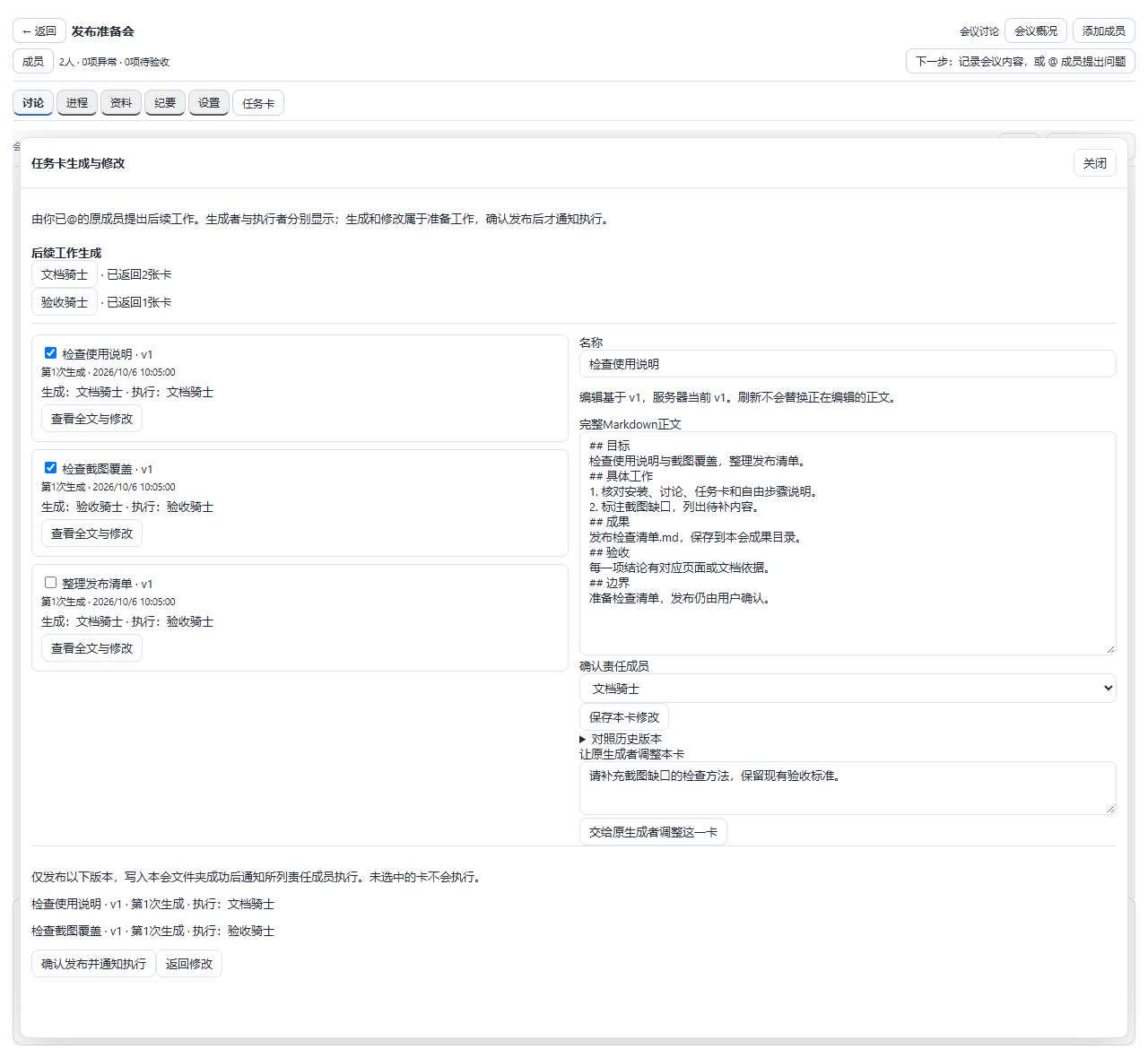The image size is (1148, 1058).
Task: Open 查看全文与修改 for 检查使用说明
Action: click(x=91, y=419)
